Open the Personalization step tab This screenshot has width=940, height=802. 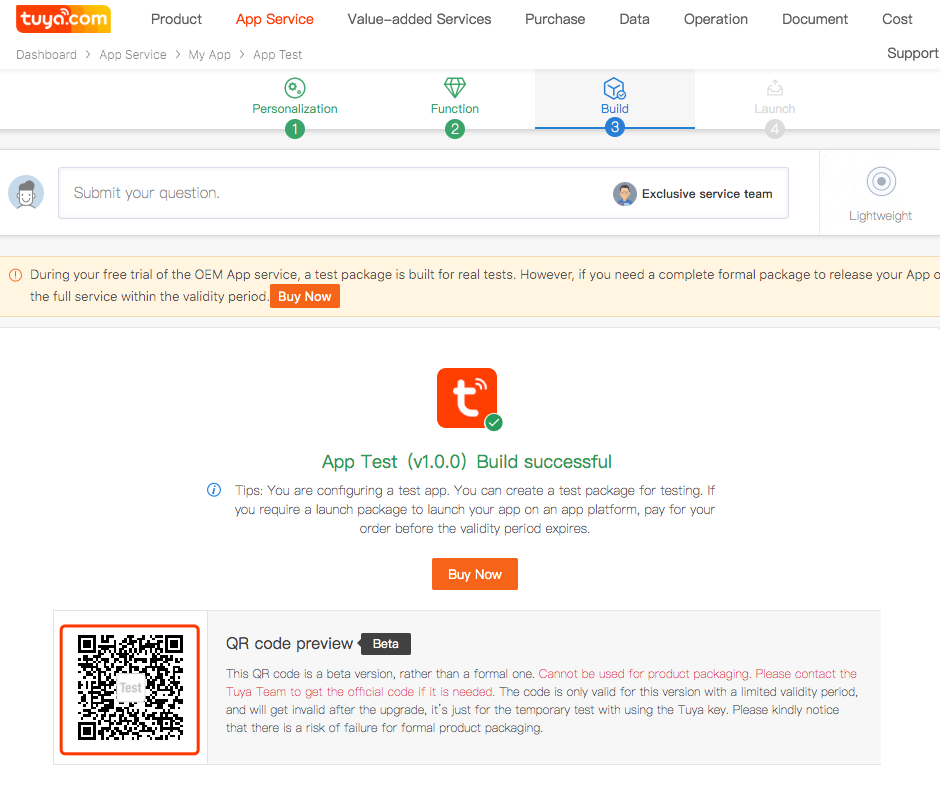point(294,100)
